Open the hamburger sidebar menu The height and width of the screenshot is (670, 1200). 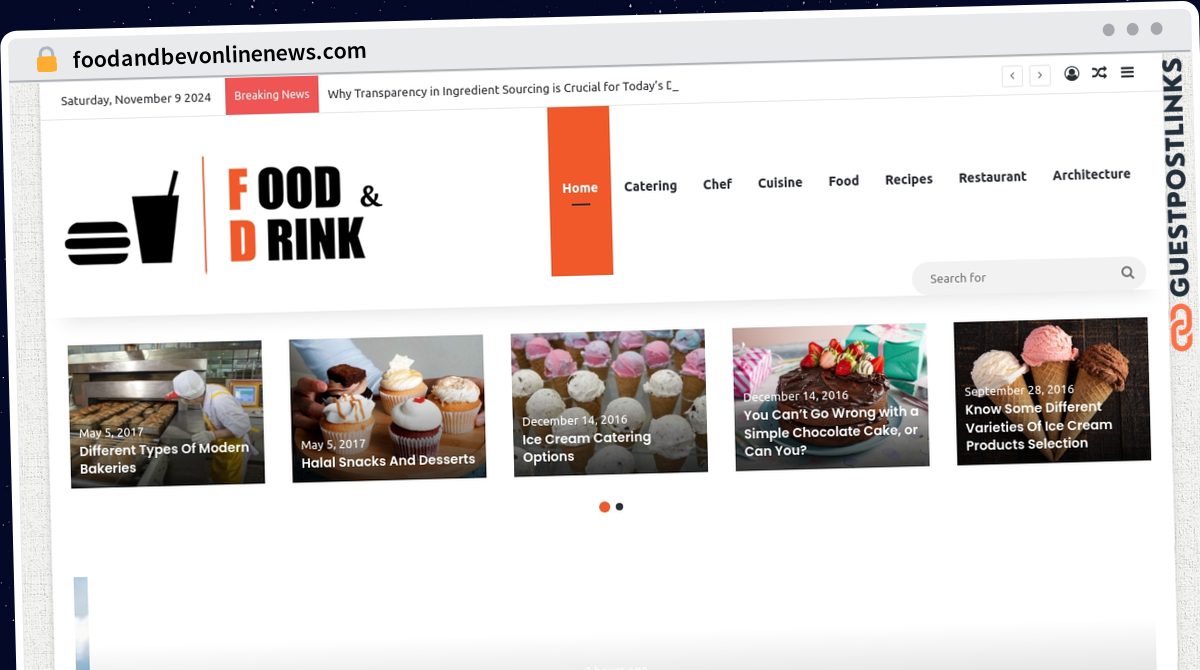point(1127,72)
